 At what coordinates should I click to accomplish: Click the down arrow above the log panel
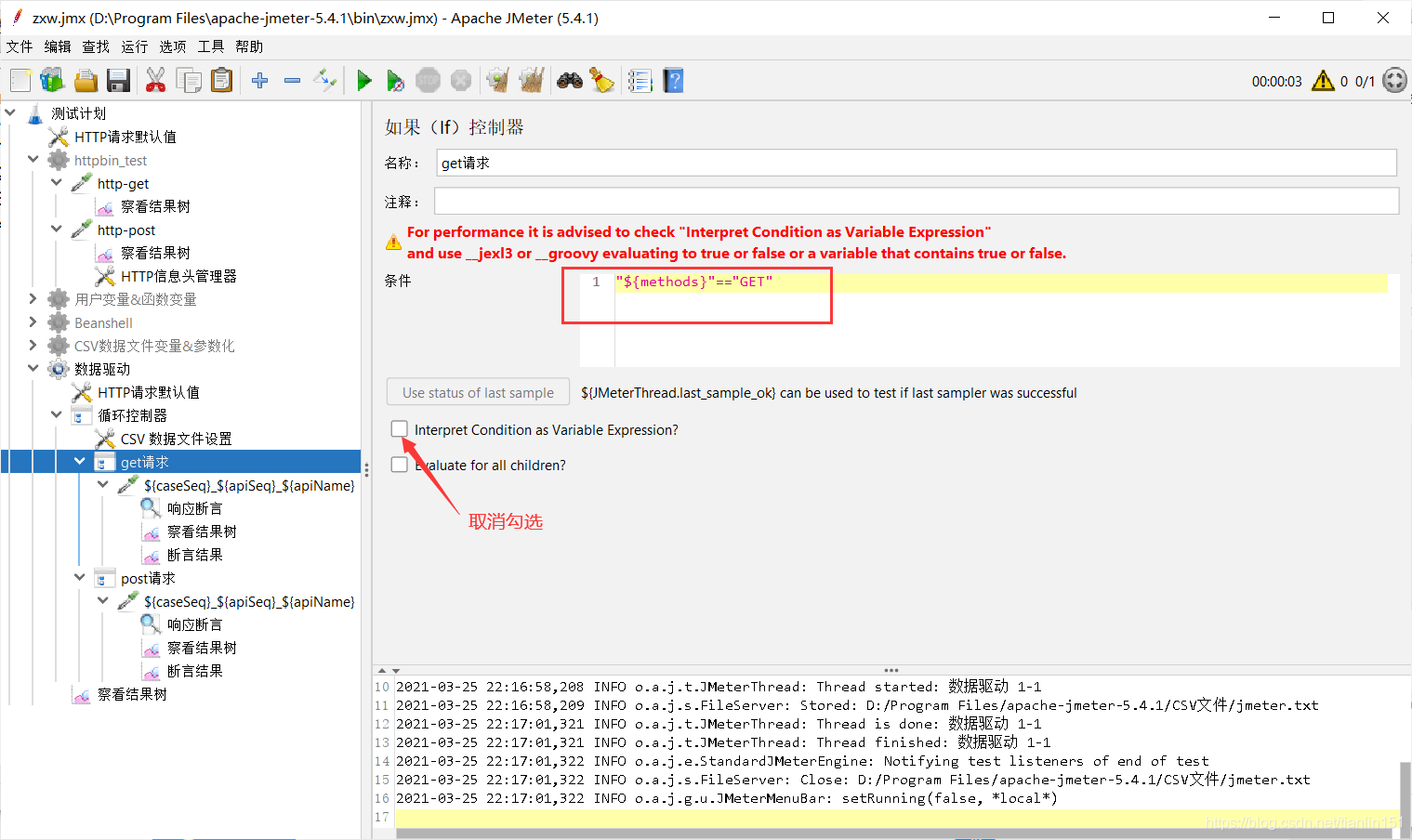pyautogui.click(x=396, y=670)
